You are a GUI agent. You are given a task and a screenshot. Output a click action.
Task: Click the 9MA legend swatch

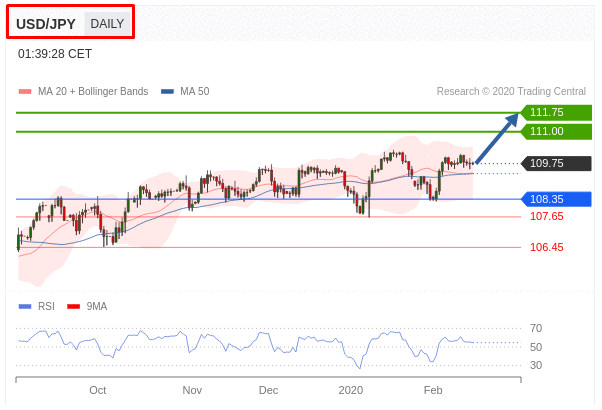(73, 306)
